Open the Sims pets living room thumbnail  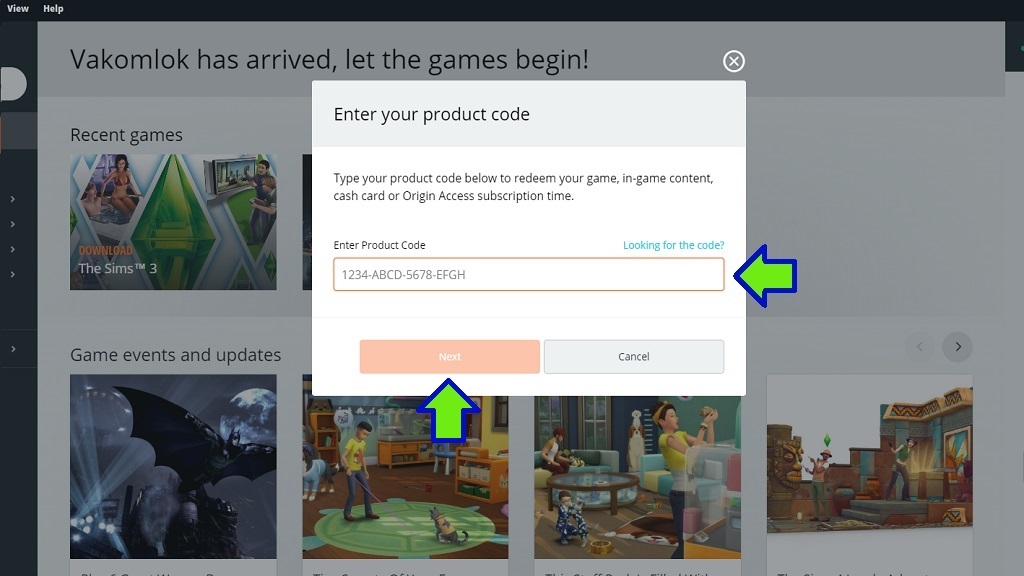[637, 477]
